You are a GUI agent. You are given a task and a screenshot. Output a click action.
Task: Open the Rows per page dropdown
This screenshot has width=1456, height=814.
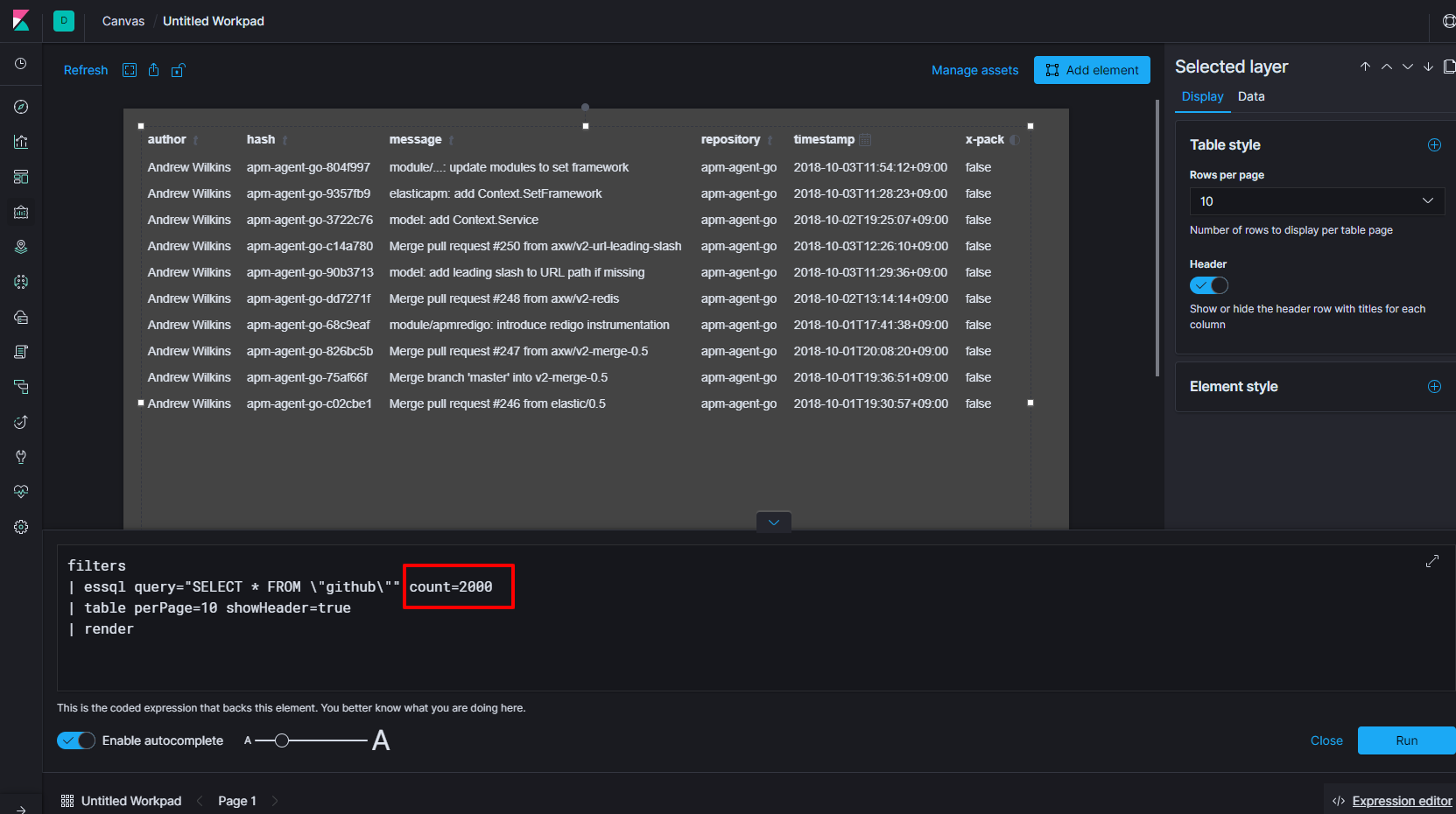tap(1317, 201)
